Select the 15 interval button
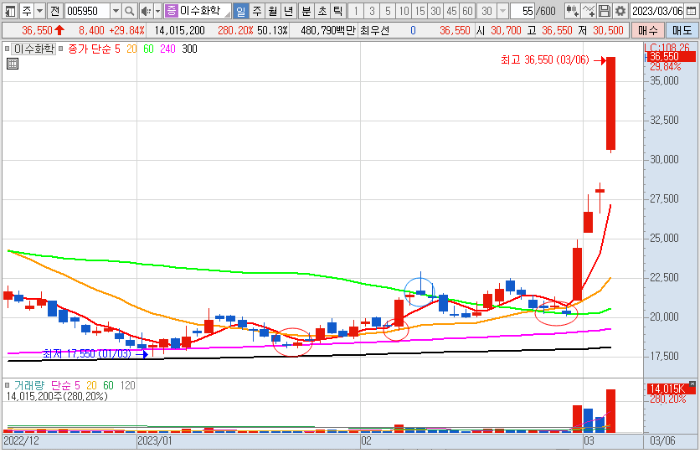This screenshot has height=450, width=700. [420, 10]
